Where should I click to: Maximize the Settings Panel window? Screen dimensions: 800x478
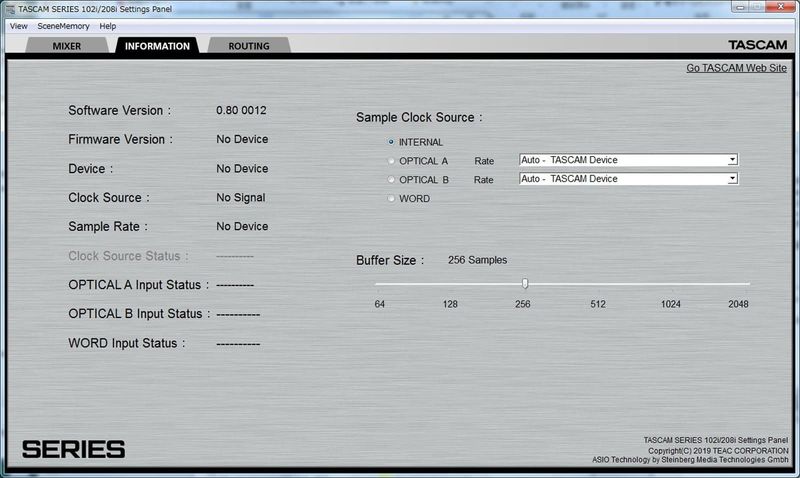[757, 7]
